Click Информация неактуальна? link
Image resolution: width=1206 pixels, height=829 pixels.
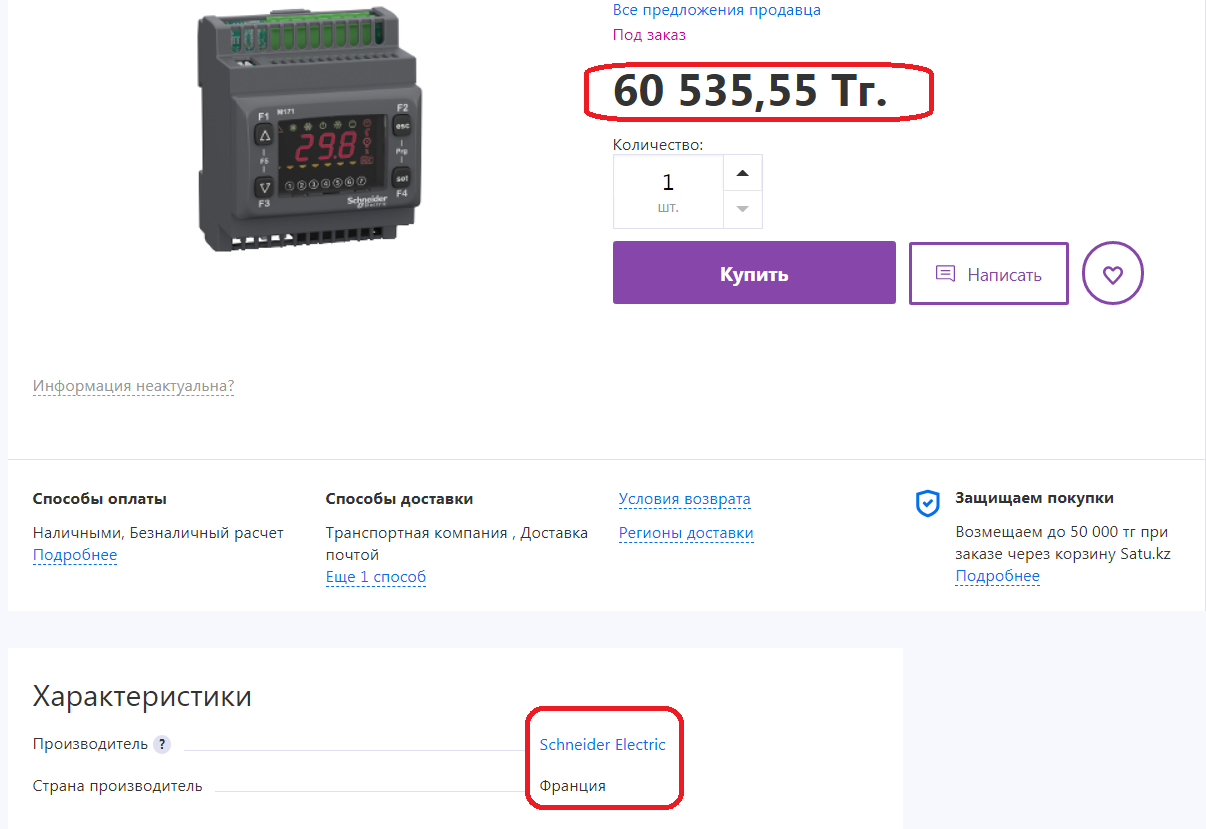coord(133,386)
